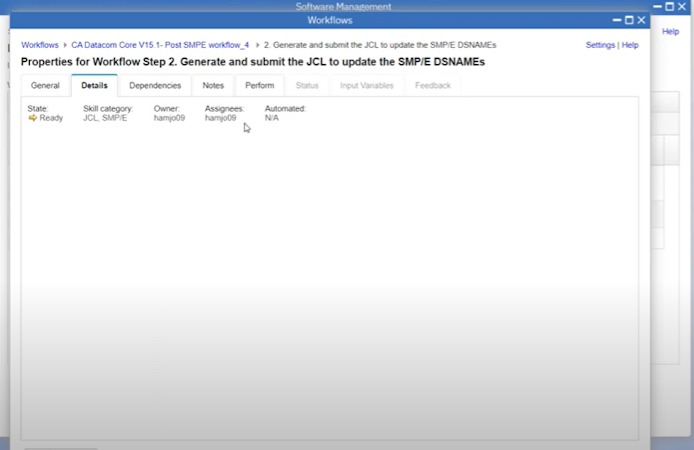Maximize the Software Management window
This screenshot has width=694, height=450.
click(670, 7)
